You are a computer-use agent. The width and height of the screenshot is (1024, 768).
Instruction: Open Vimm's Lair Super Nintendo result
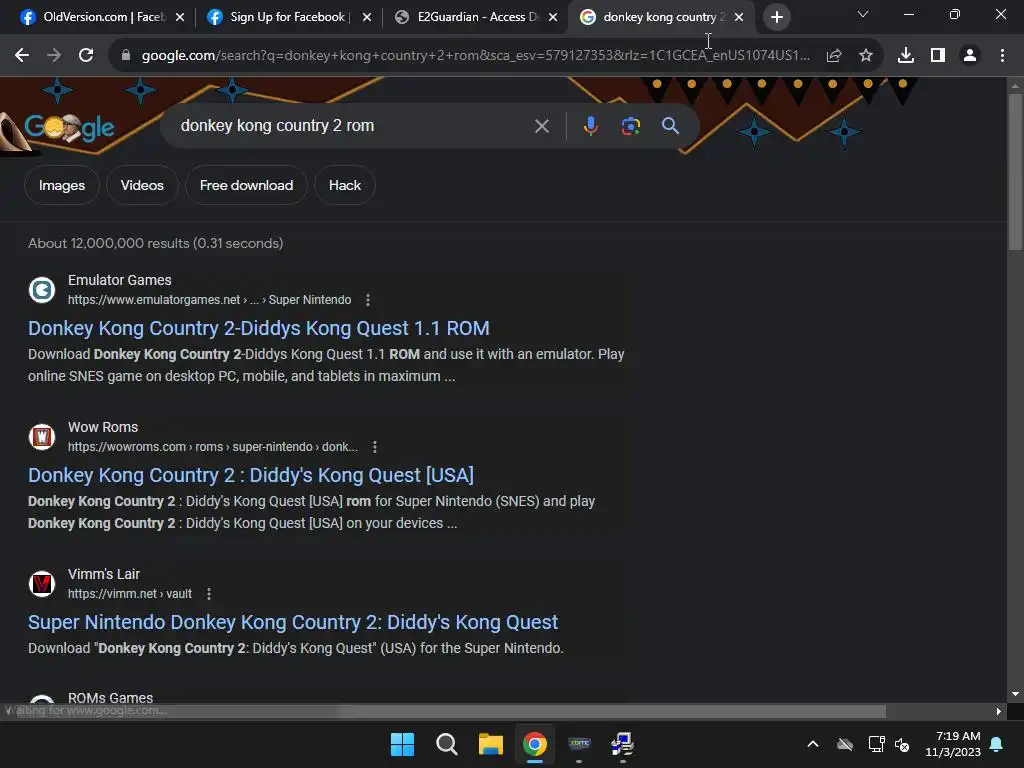pos(293,622)
